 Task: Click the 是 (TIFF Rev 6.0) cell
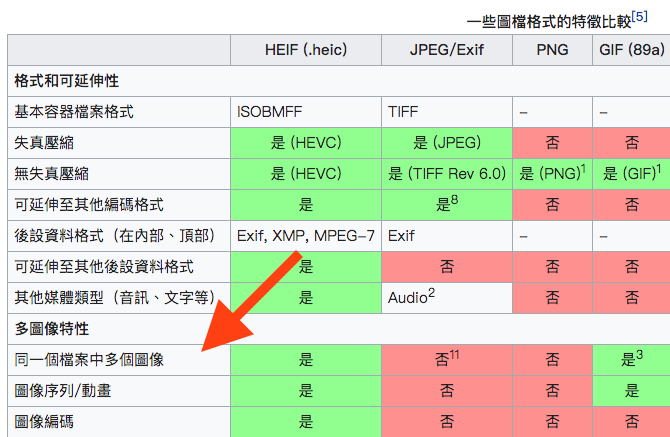(x=447, y=174)
